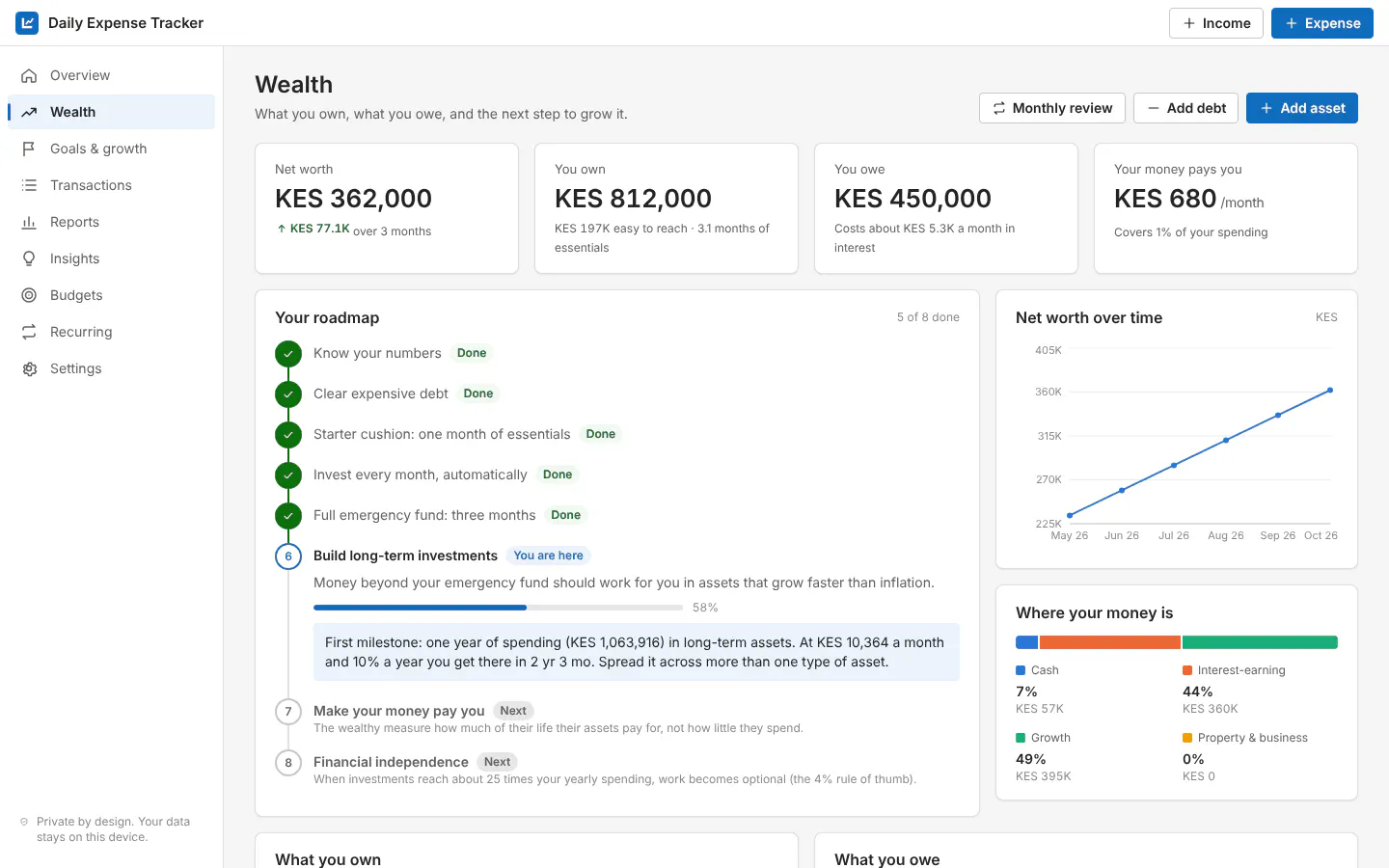This screenshot has width=1389, height=868.
Task: Click the "5 of 8 done" text
Action: coord(928,317)
